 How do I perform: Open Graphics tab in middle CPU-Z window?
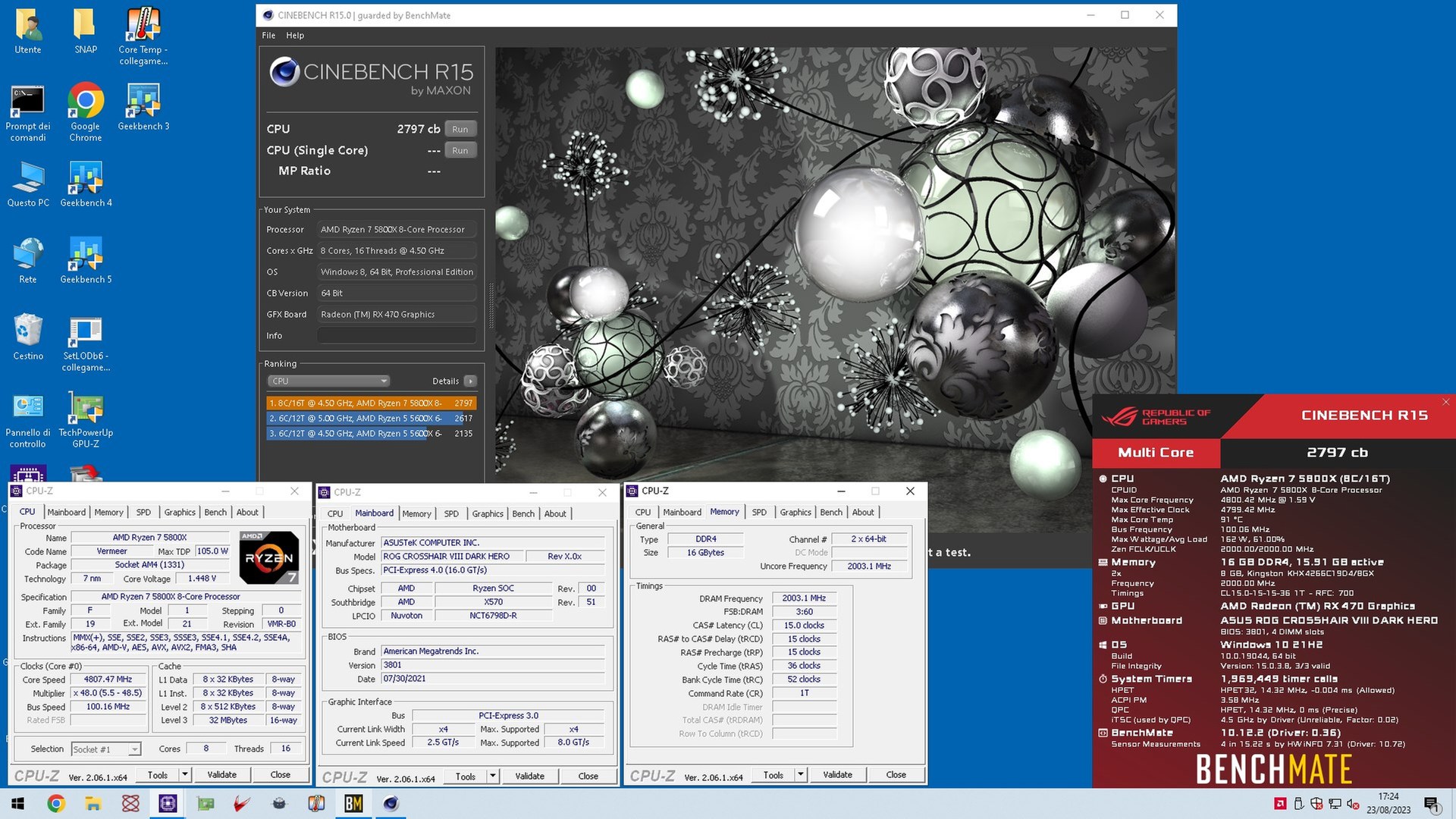pyautogui.click(x=488, y=513)
